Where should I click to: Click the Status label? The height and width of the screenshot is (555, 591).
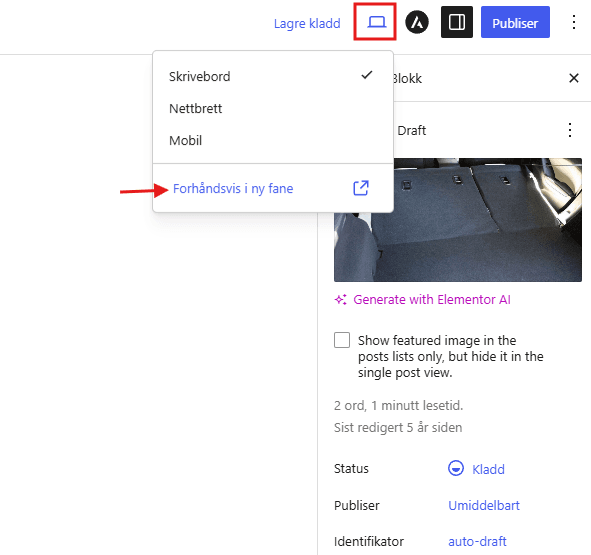click(x=351, y=469)
